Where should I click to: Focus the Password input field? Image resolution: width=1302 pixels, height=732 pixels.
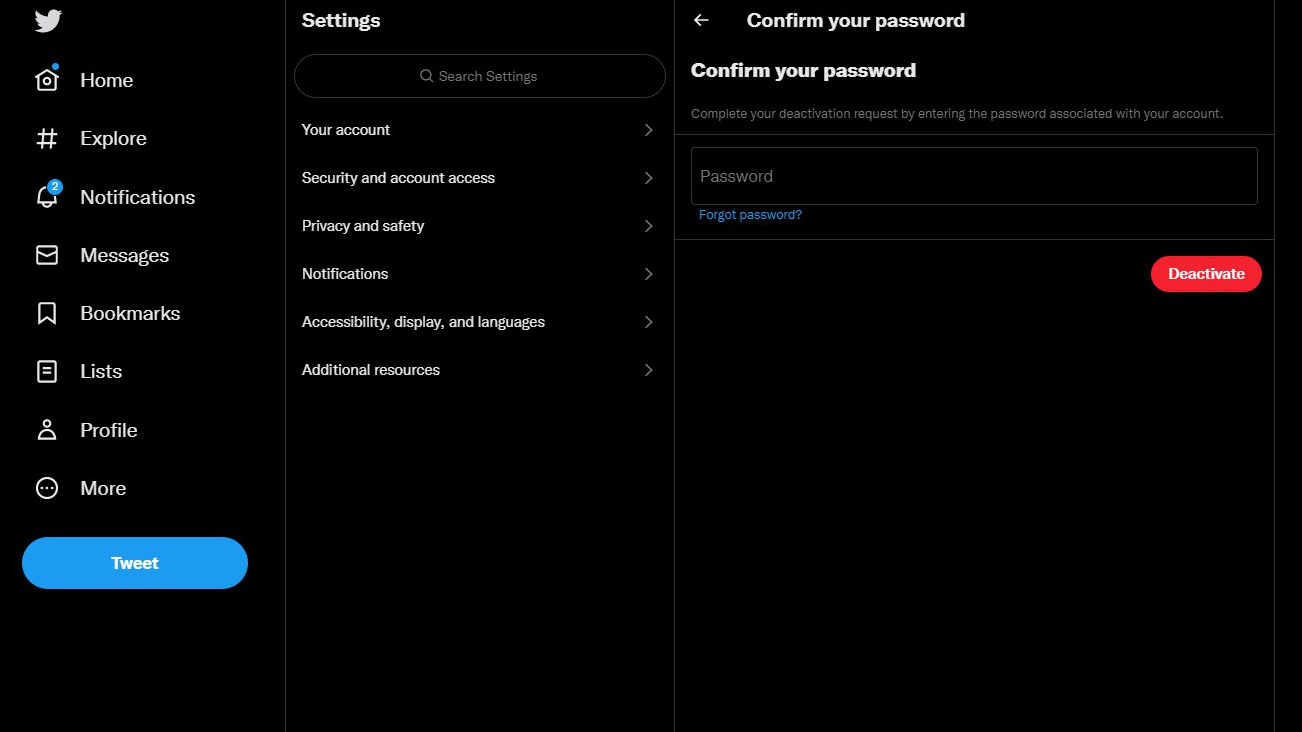pyautogui.click(x=974, y=176)
